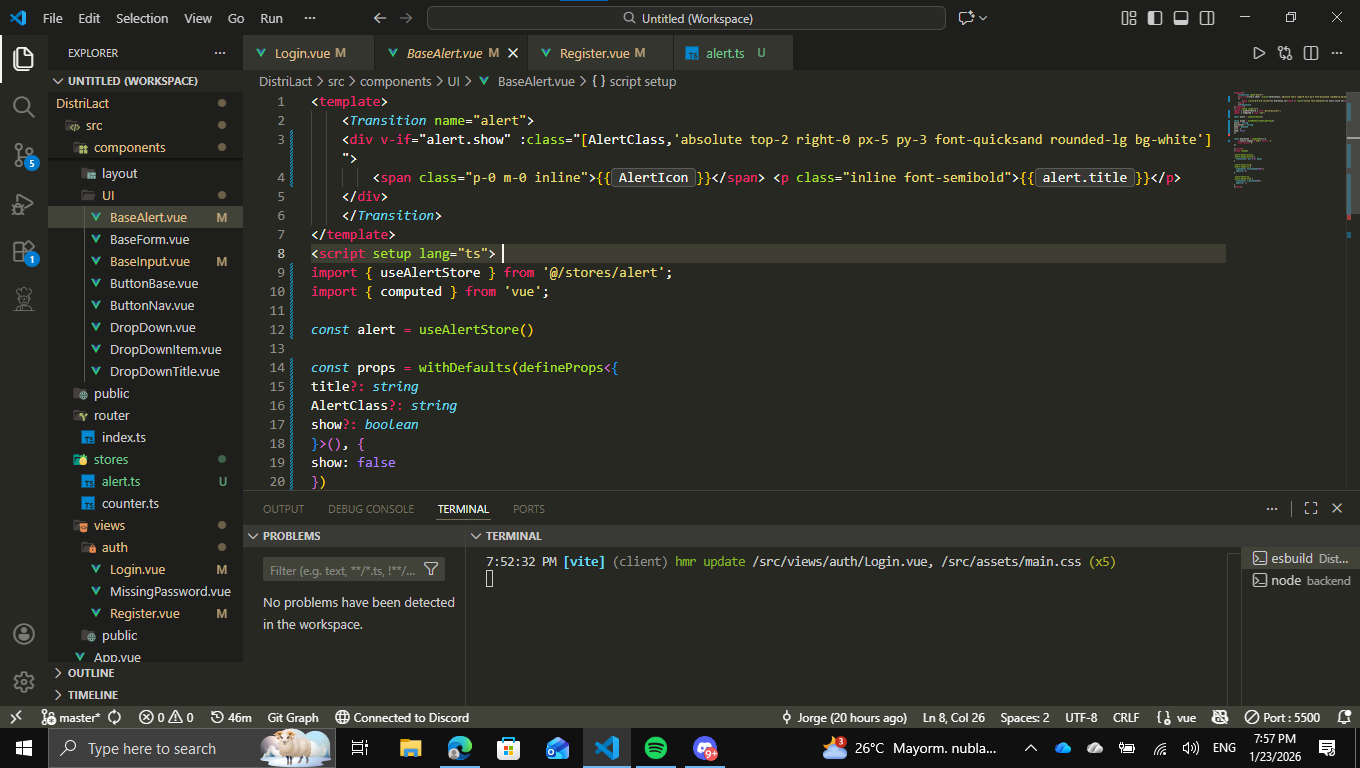
Task: Maximize the terminal panel size
Action: [x=1311, y=509]
